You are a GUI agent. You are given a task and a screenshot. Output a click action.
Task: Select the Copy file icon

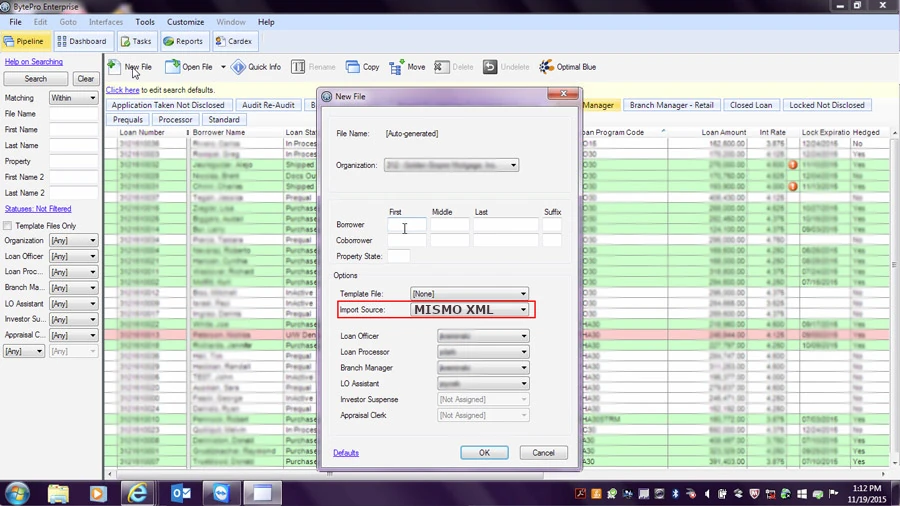tap(352, 67)
